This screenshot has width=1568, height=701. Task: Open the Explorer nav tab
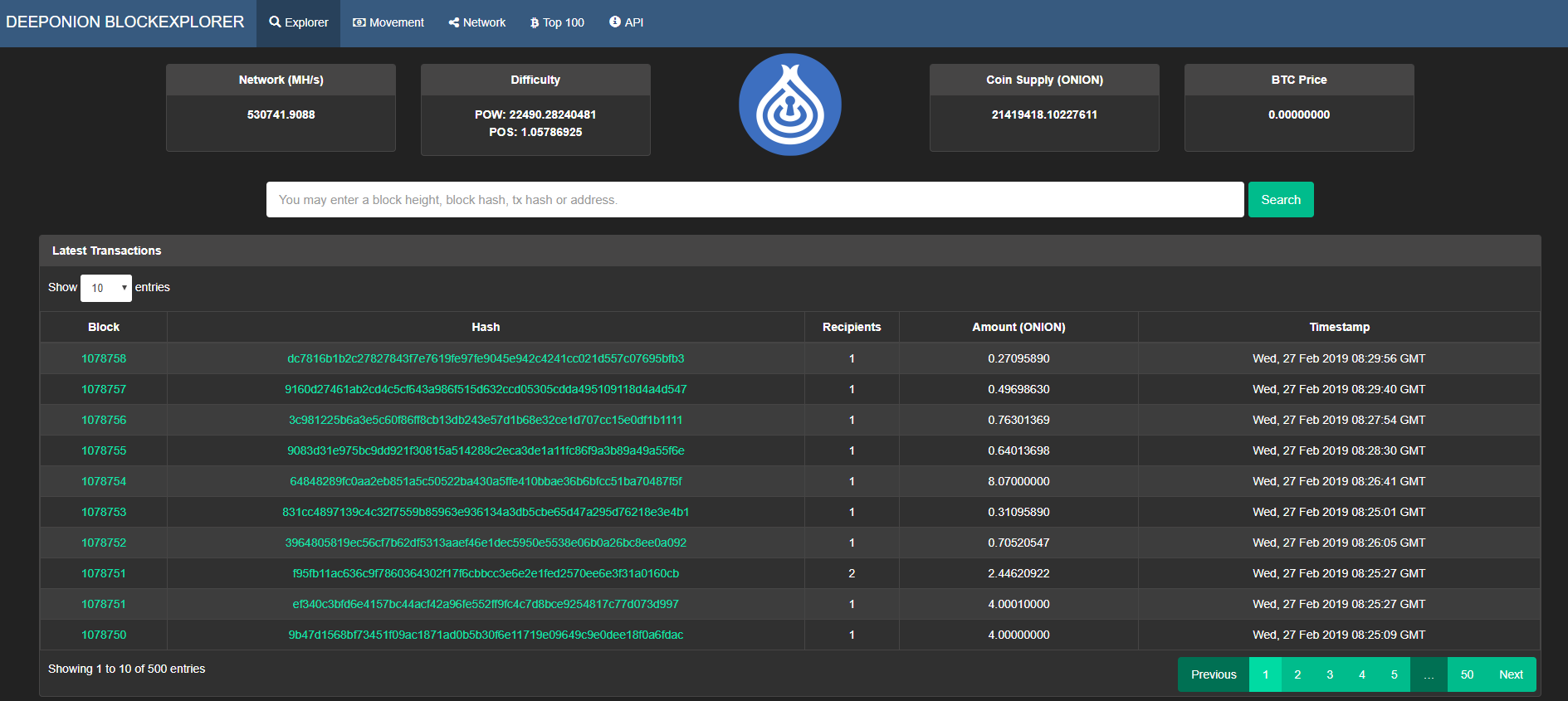click(299, 22)
